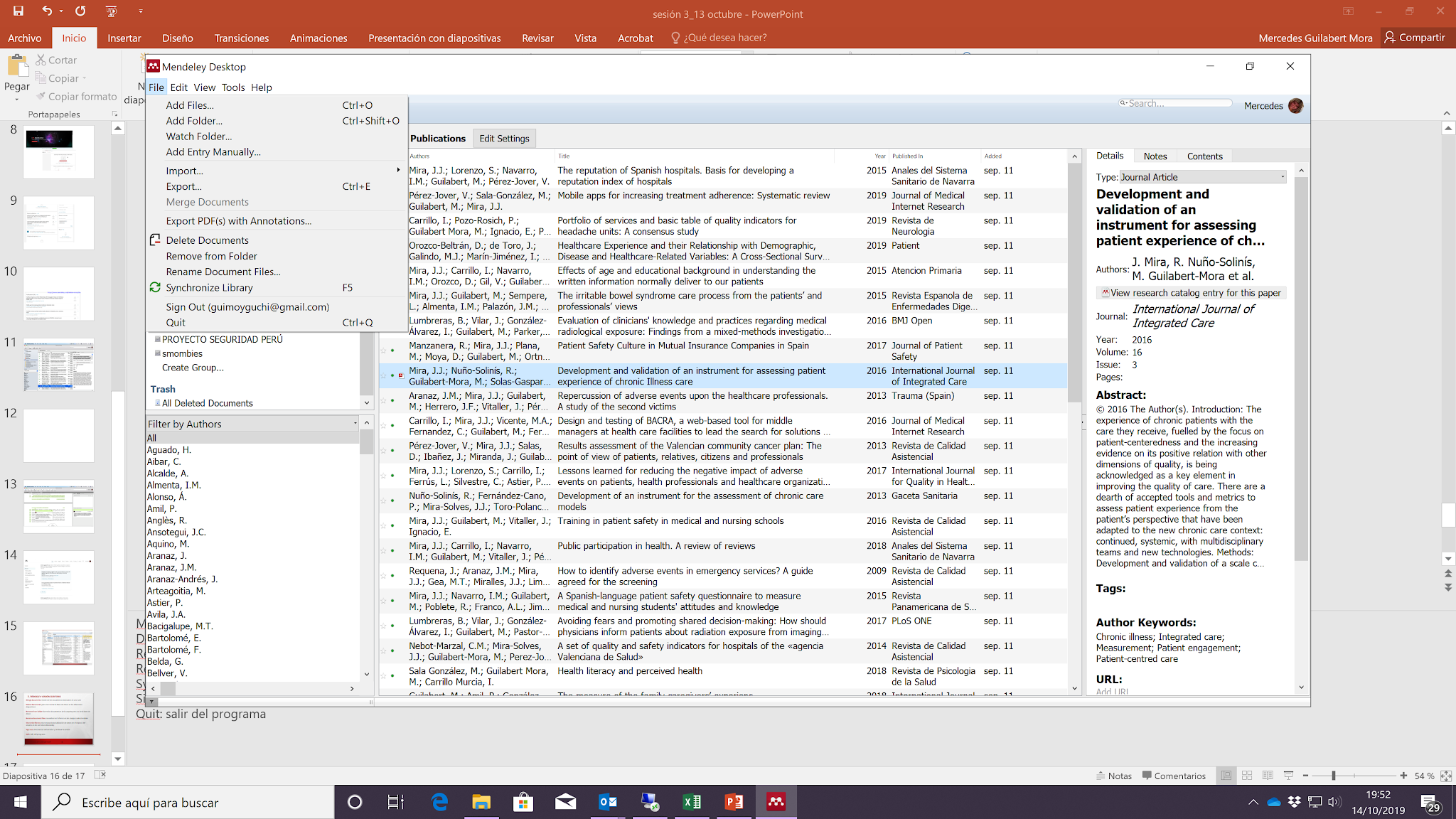Expand the Import submenu arrow
Image resolution: width=1456 pixels, height=819 pixels.
[x=398, y=170]
